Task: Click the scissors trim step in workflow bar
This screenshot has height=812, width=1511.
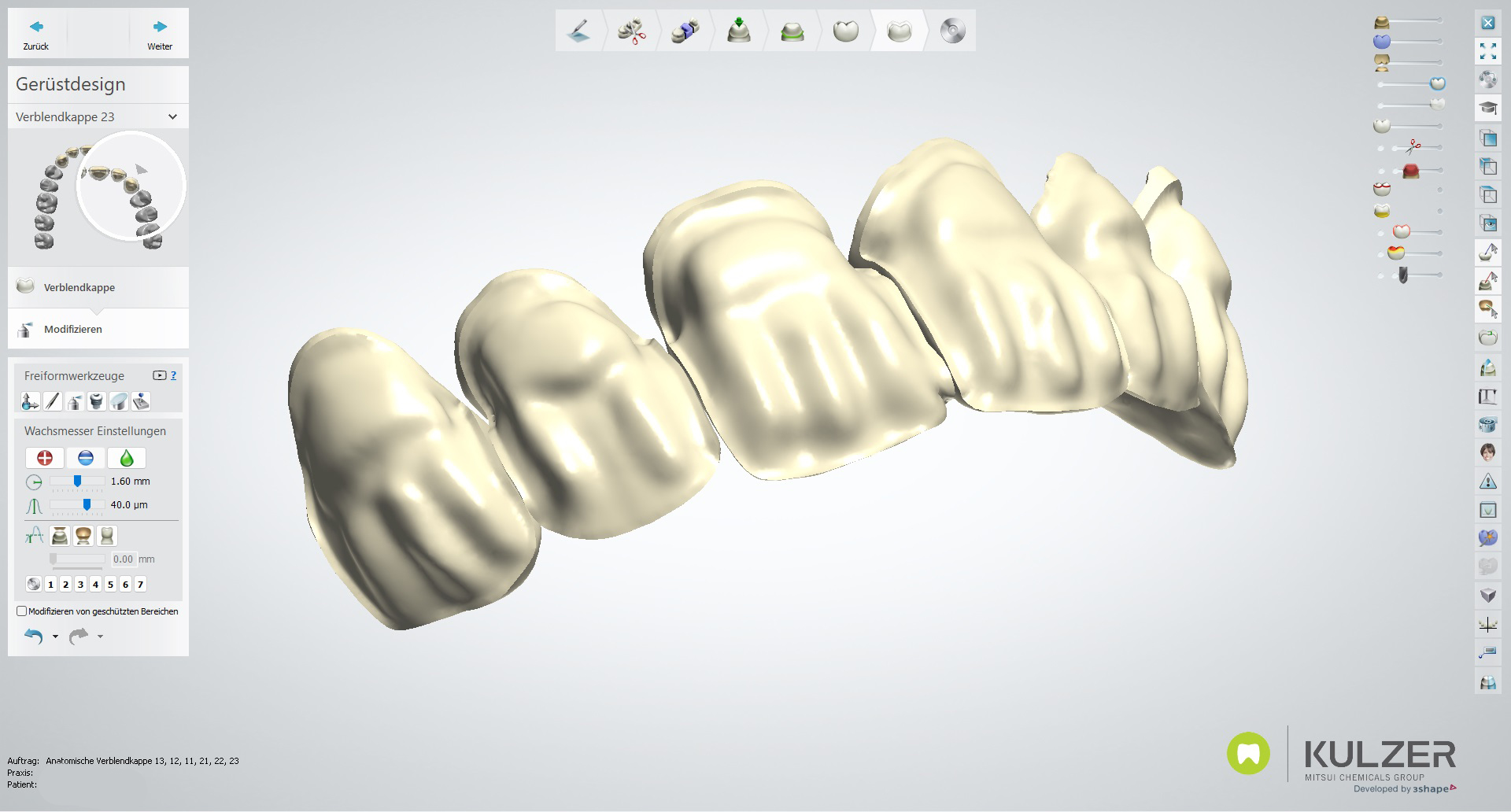Action: (x=631, y=31)
